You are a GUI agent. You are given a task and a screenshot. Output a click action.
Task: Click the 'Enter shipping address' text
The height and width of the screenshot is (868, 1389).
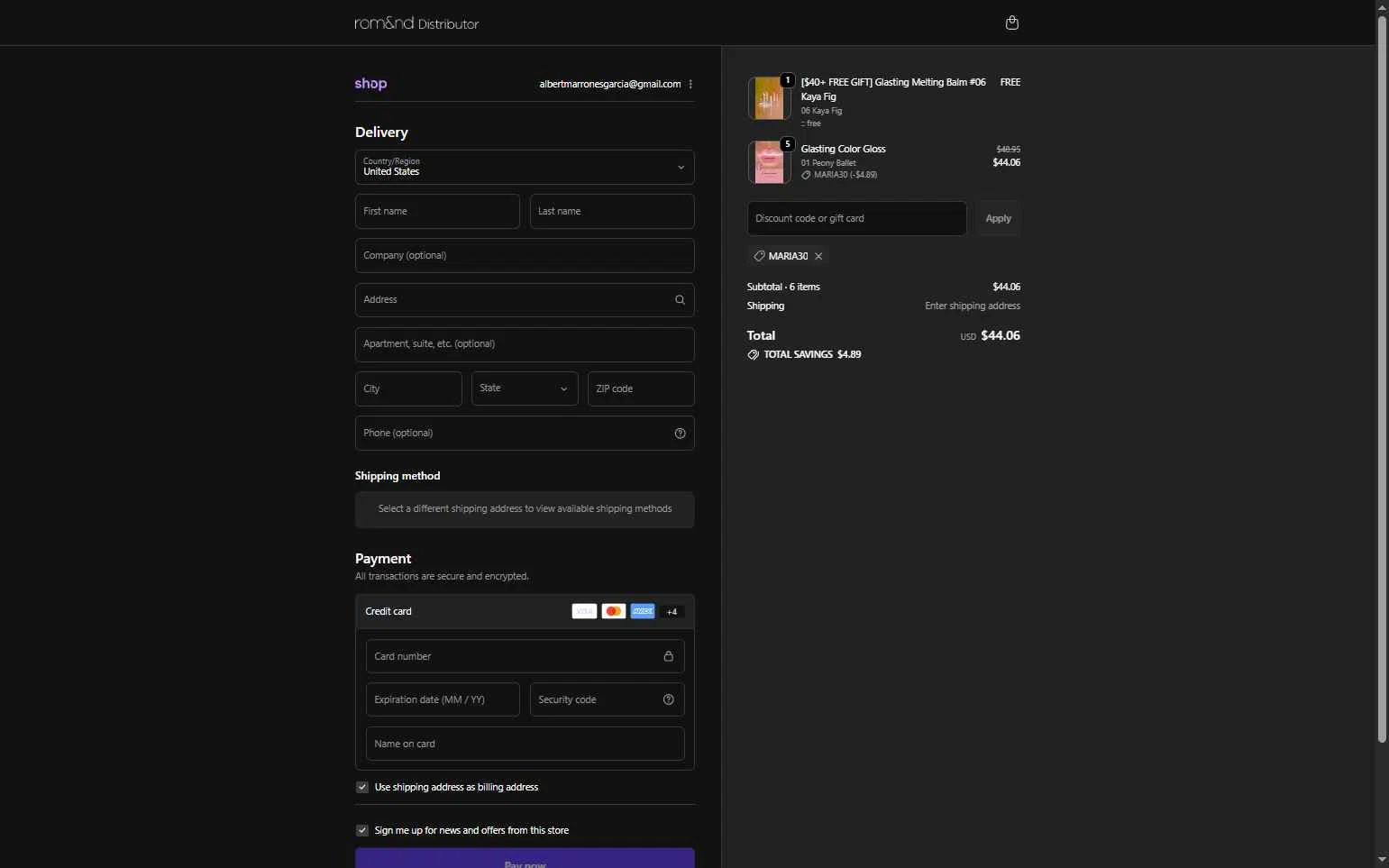pyautogui.click(x=973, y=306)
